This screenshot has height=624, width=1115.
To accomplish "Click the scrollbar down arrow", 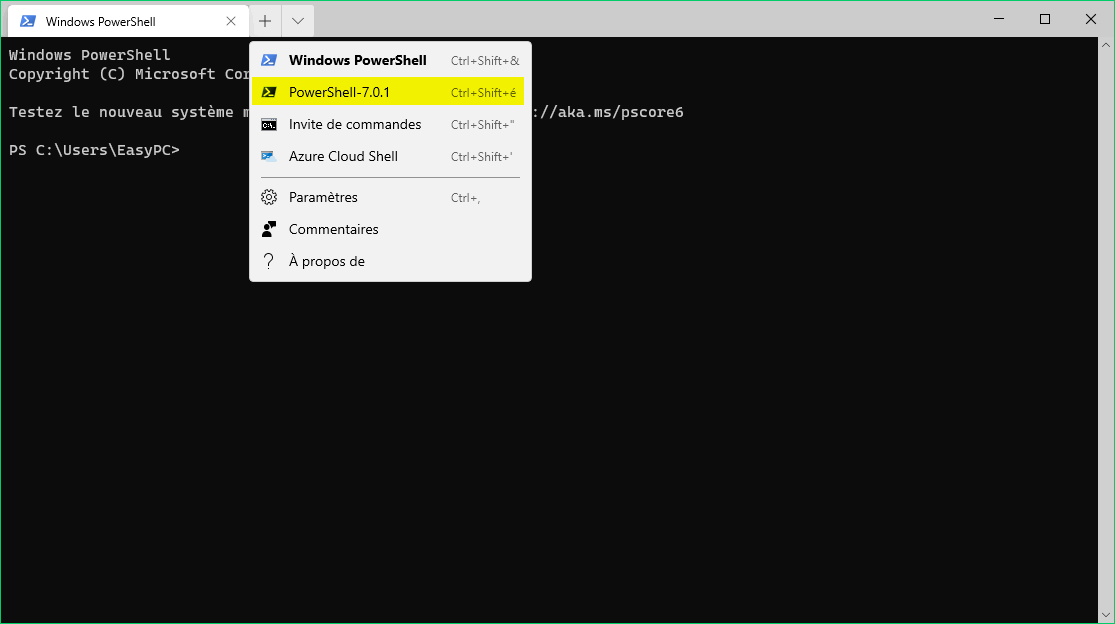I will pos(1106,615).
